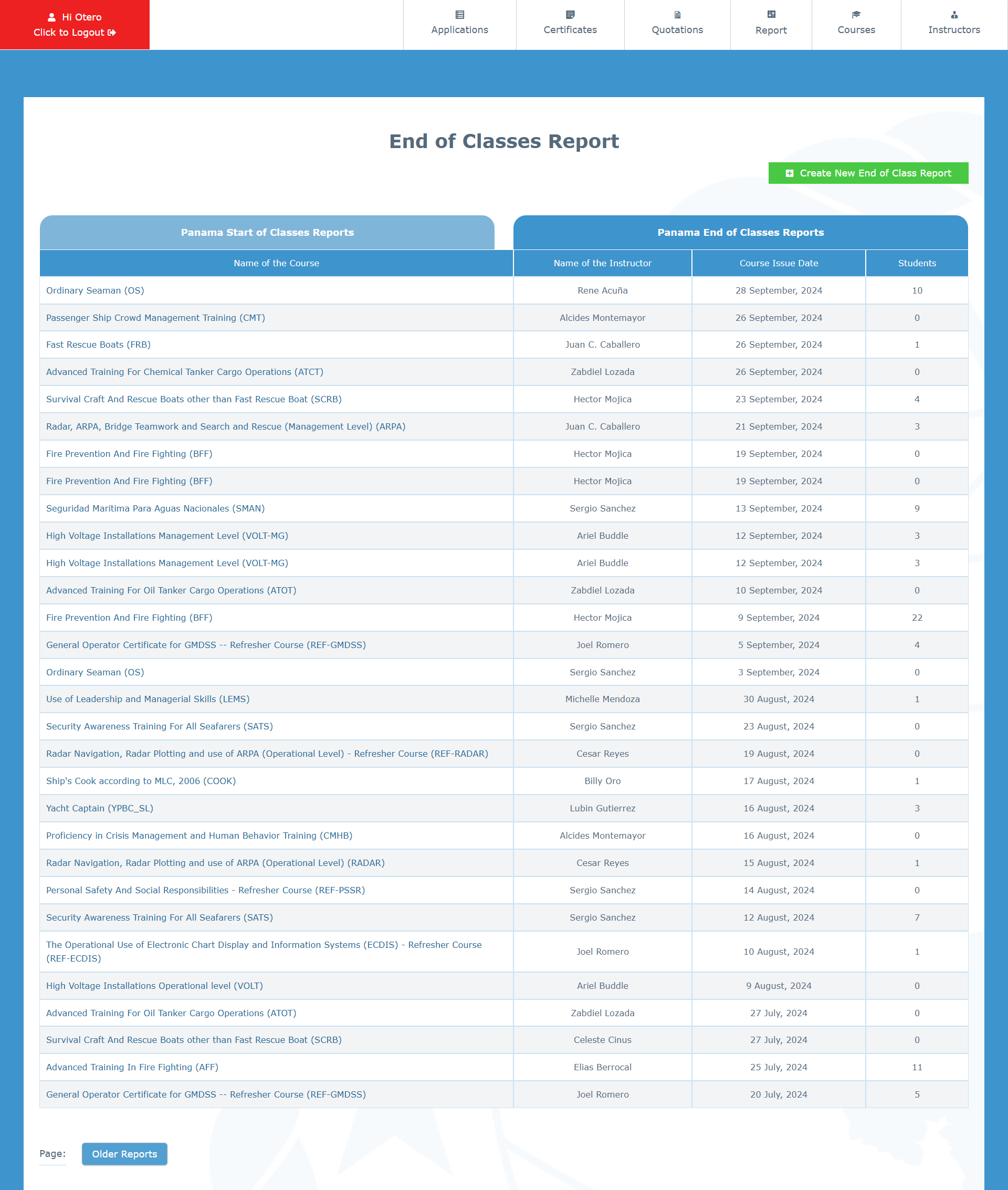
Task: Open Yacht Captain (YPBC_SL) report
Action: coord(99,808)
